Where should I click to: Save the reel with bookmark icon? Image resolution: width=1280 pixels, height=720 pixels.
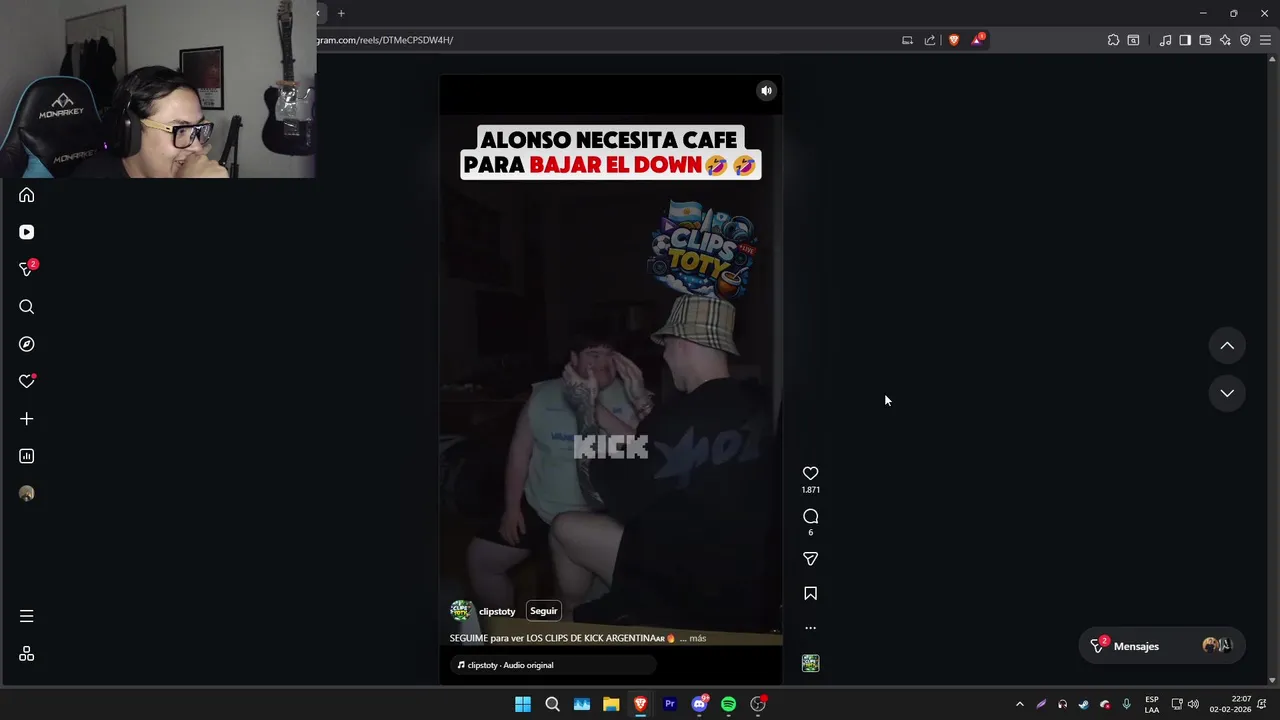pos(811,593)
